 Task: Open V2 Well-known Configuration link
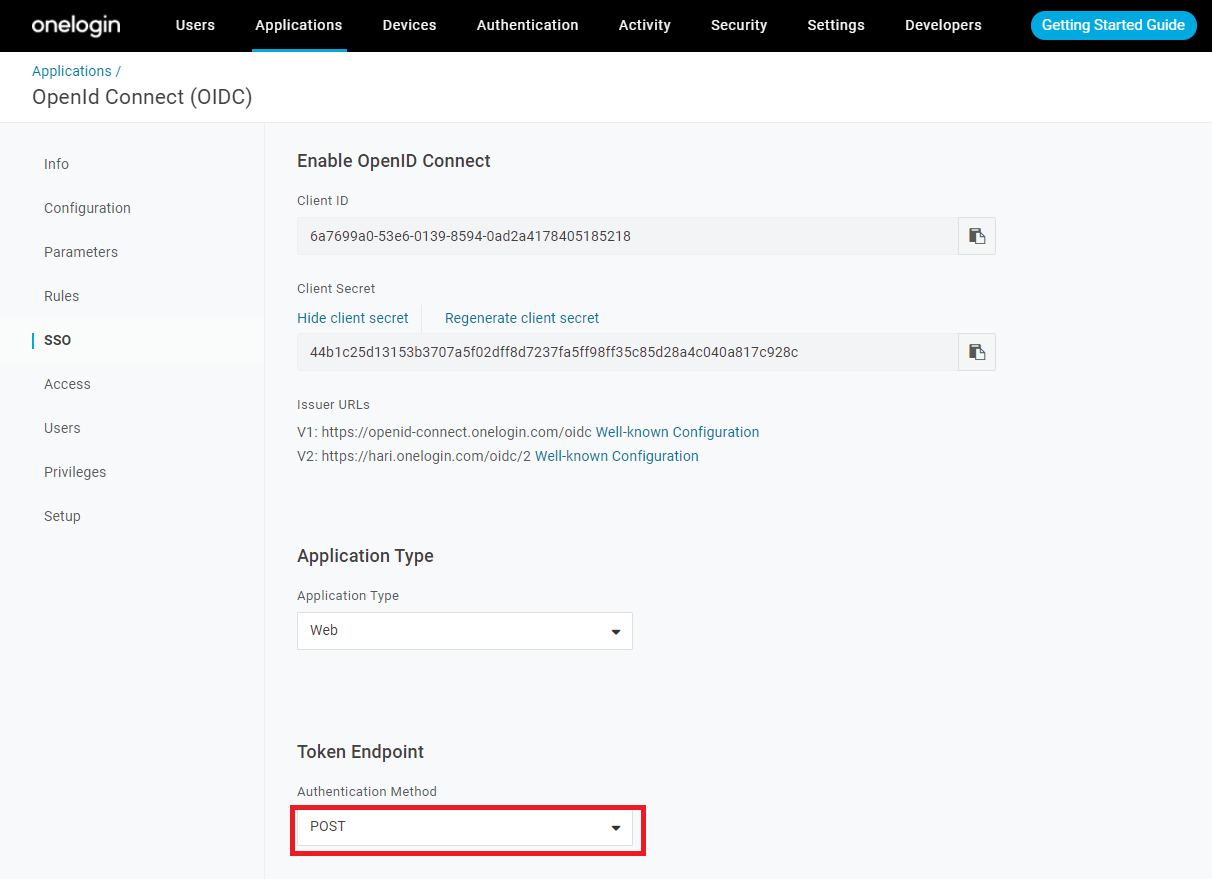[616, 456]
